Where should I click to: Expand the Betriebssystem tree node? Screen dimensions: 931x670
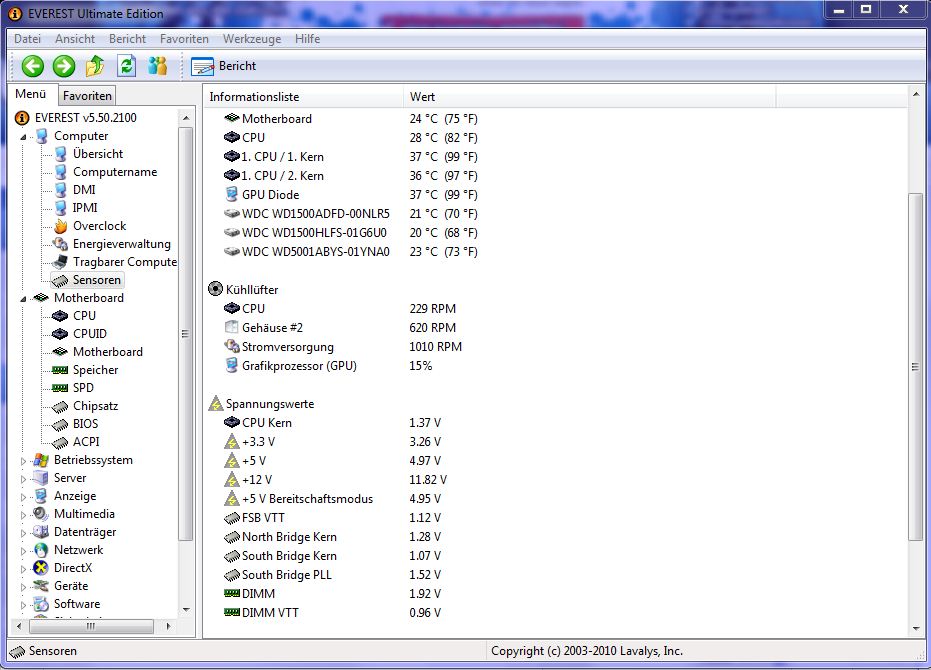click(23, 461)
